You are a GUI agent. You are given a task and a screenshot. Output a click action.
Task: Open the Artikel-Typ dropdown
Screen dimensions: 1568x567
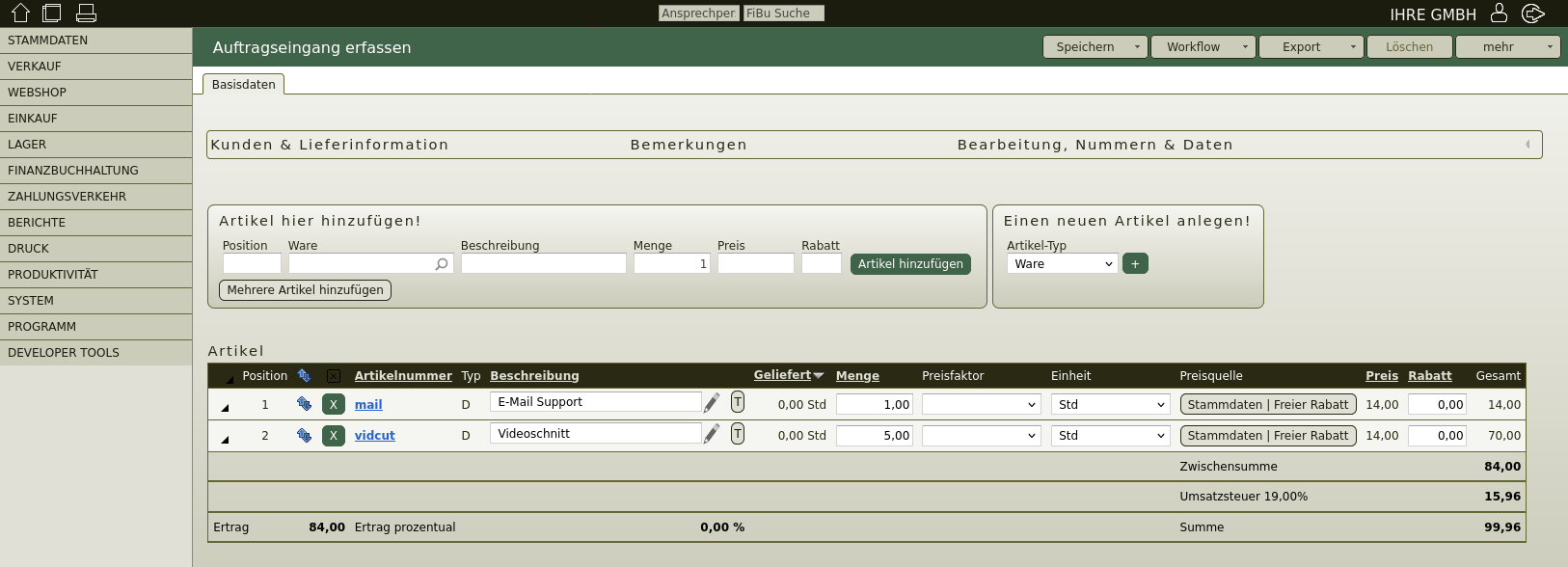pyautogui.click(x=1062, y=263)
